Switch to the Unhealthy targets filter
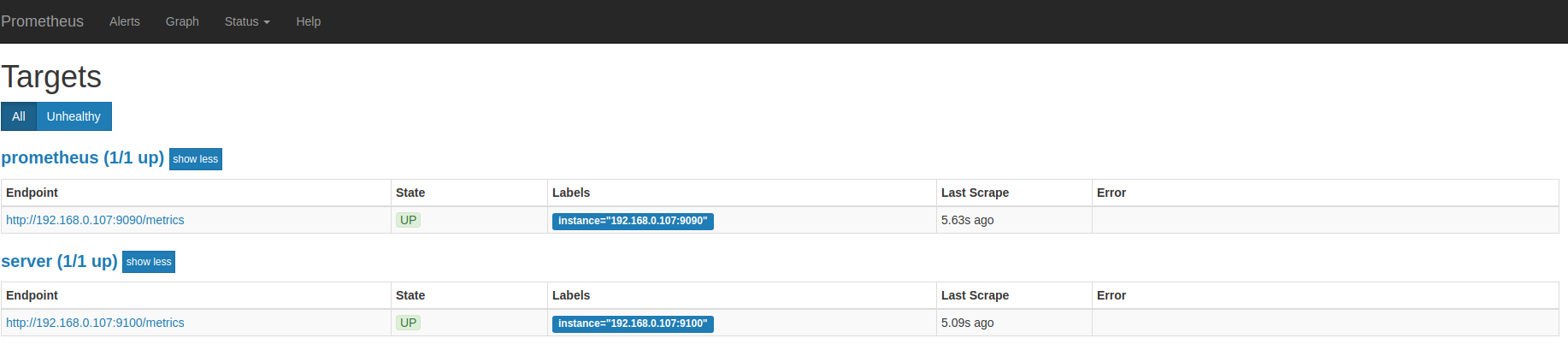 click(74, 116)
